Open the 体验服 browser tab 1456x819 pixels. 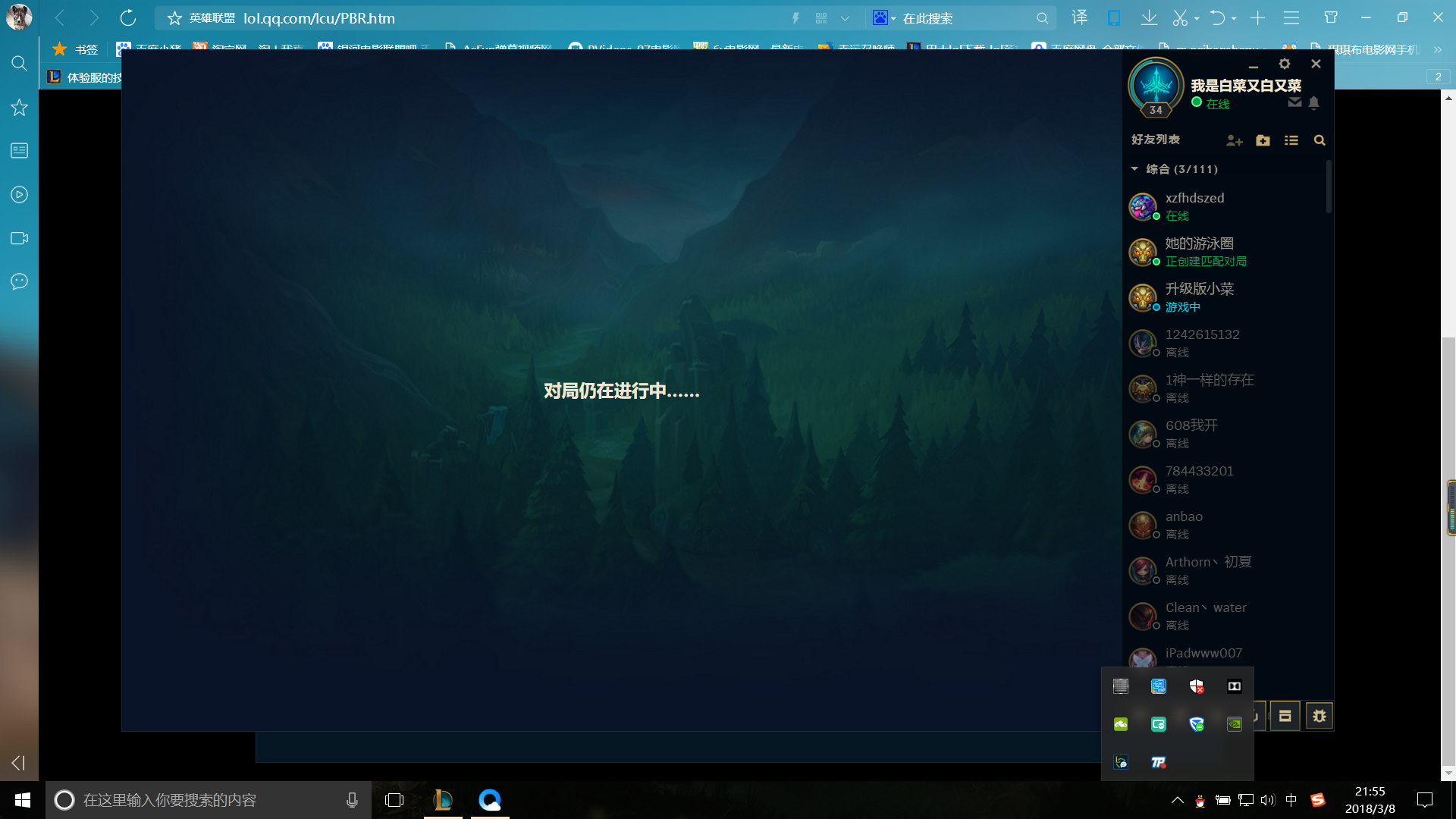pyautogui.click(x=85, y=77)
